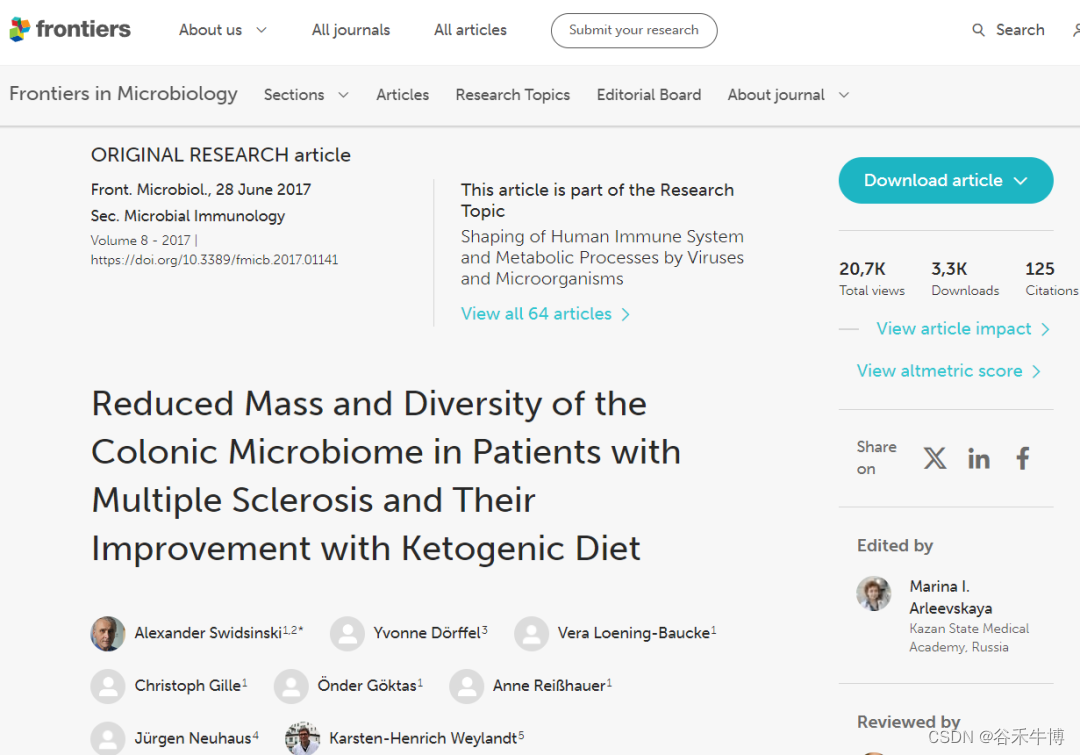The width and height of the screenshot is (1080, 755).
Task: Click Alexander Swidsinski's author photo
Action: 108,633
